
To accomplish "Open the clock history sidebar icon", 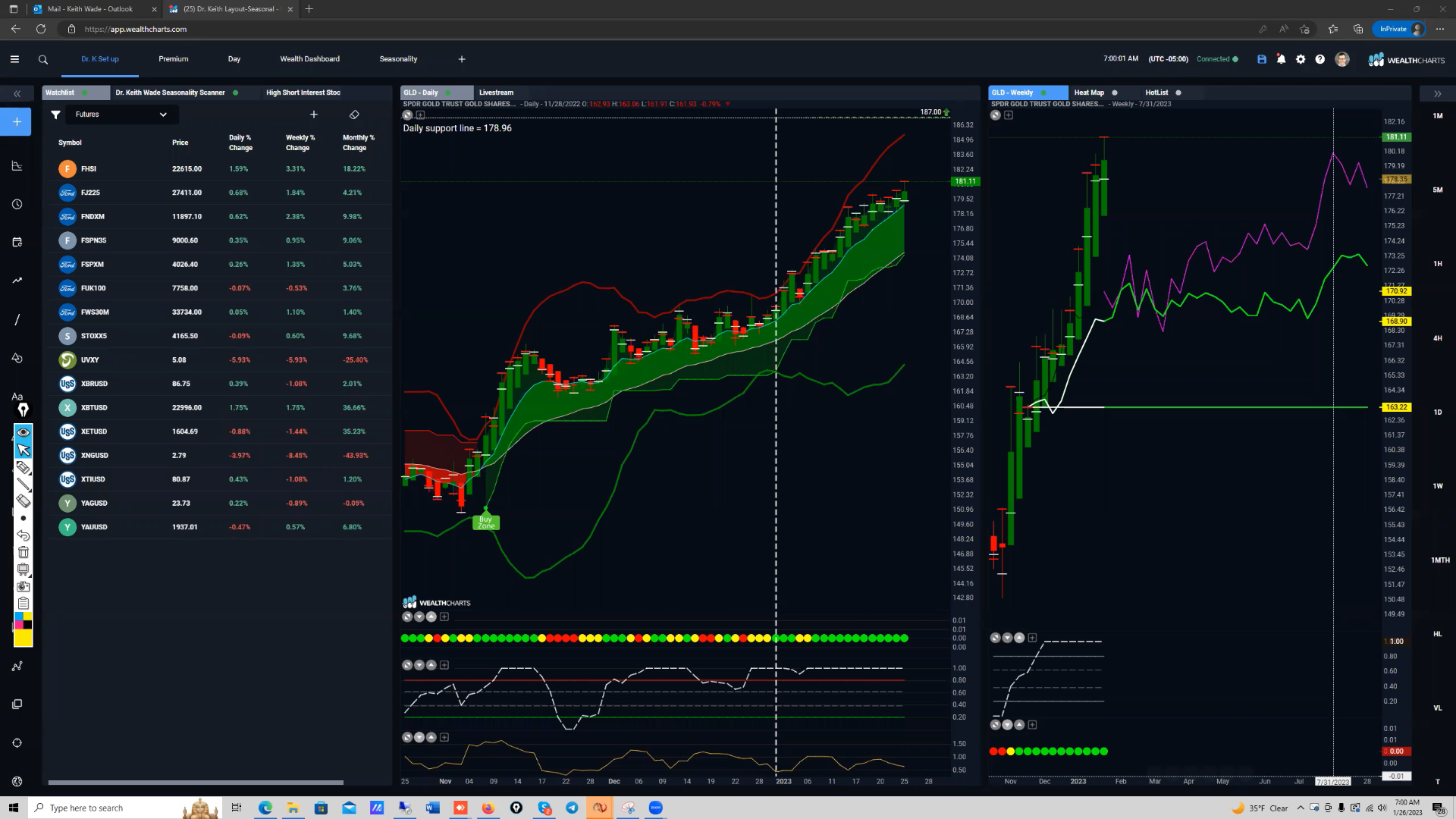I will click(x=17, y=204).
